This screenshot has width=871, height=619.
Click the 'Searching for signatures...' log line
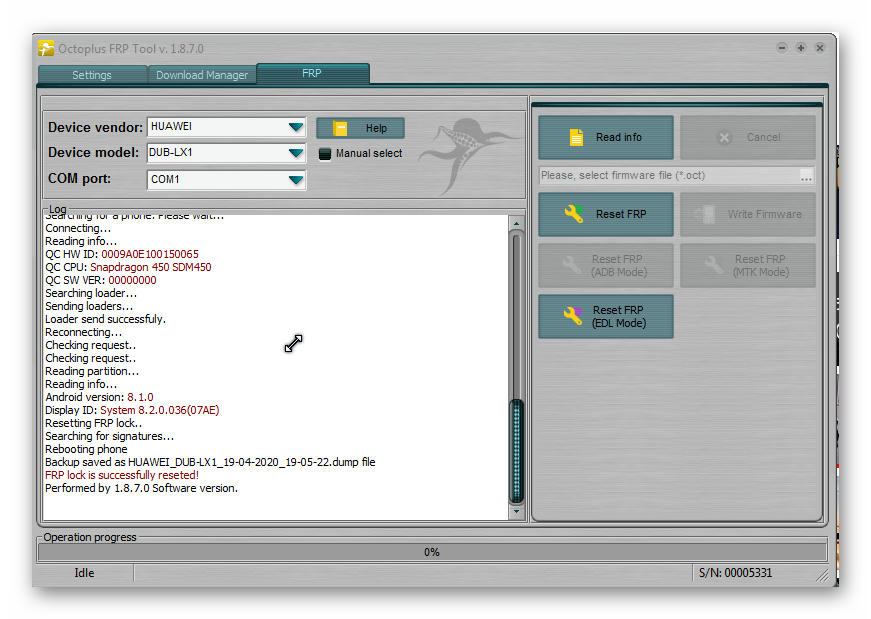click(109, 437)
